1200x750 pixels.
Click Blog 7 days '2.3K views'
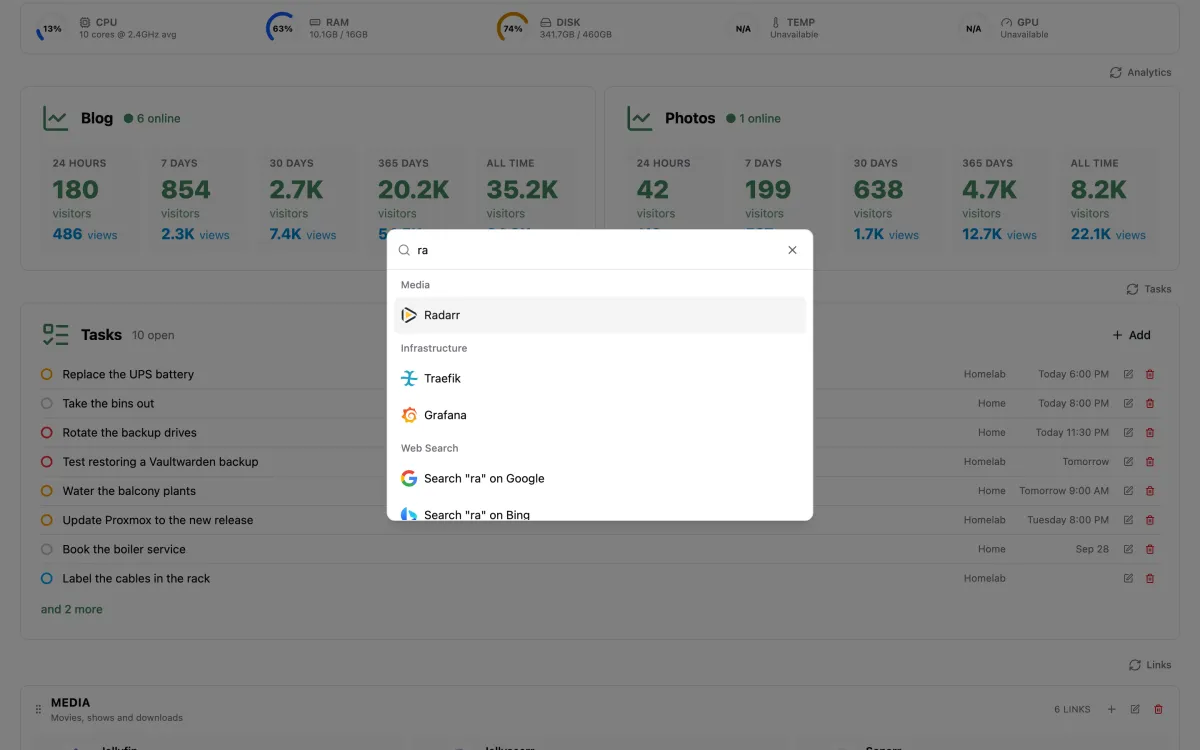point(195,235)
